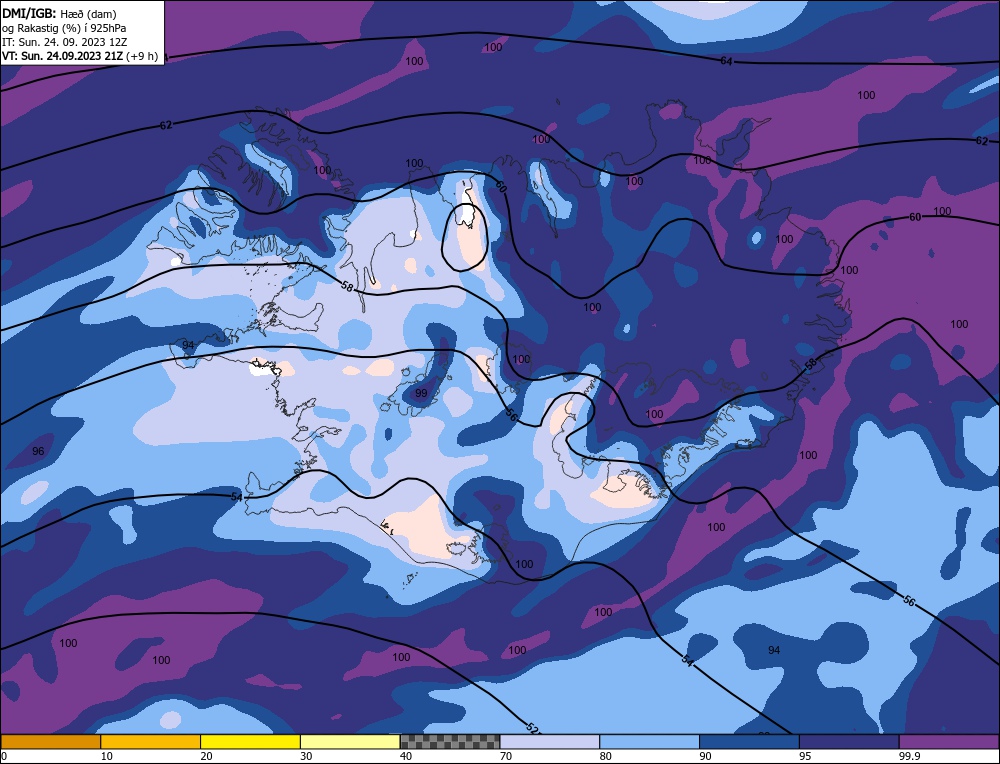This screenshot has height=764, width=1000.
Task: Select the bright yellow 20–30 legend swatch
Action: coord(250,742)
